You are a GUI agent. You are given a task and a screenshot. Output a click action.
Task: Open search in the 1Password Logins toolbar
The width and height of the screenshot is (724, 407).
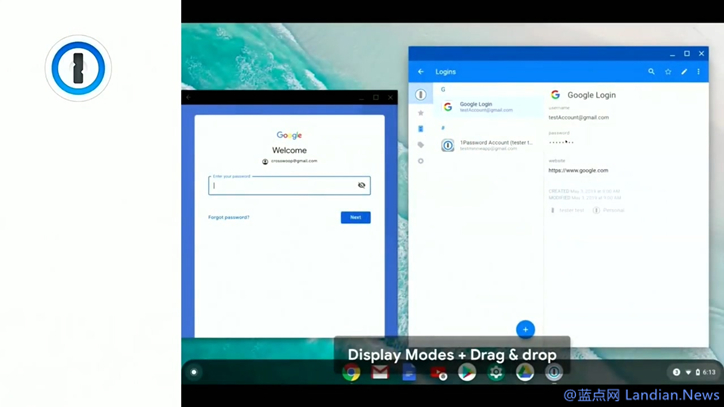click(651, 72)
